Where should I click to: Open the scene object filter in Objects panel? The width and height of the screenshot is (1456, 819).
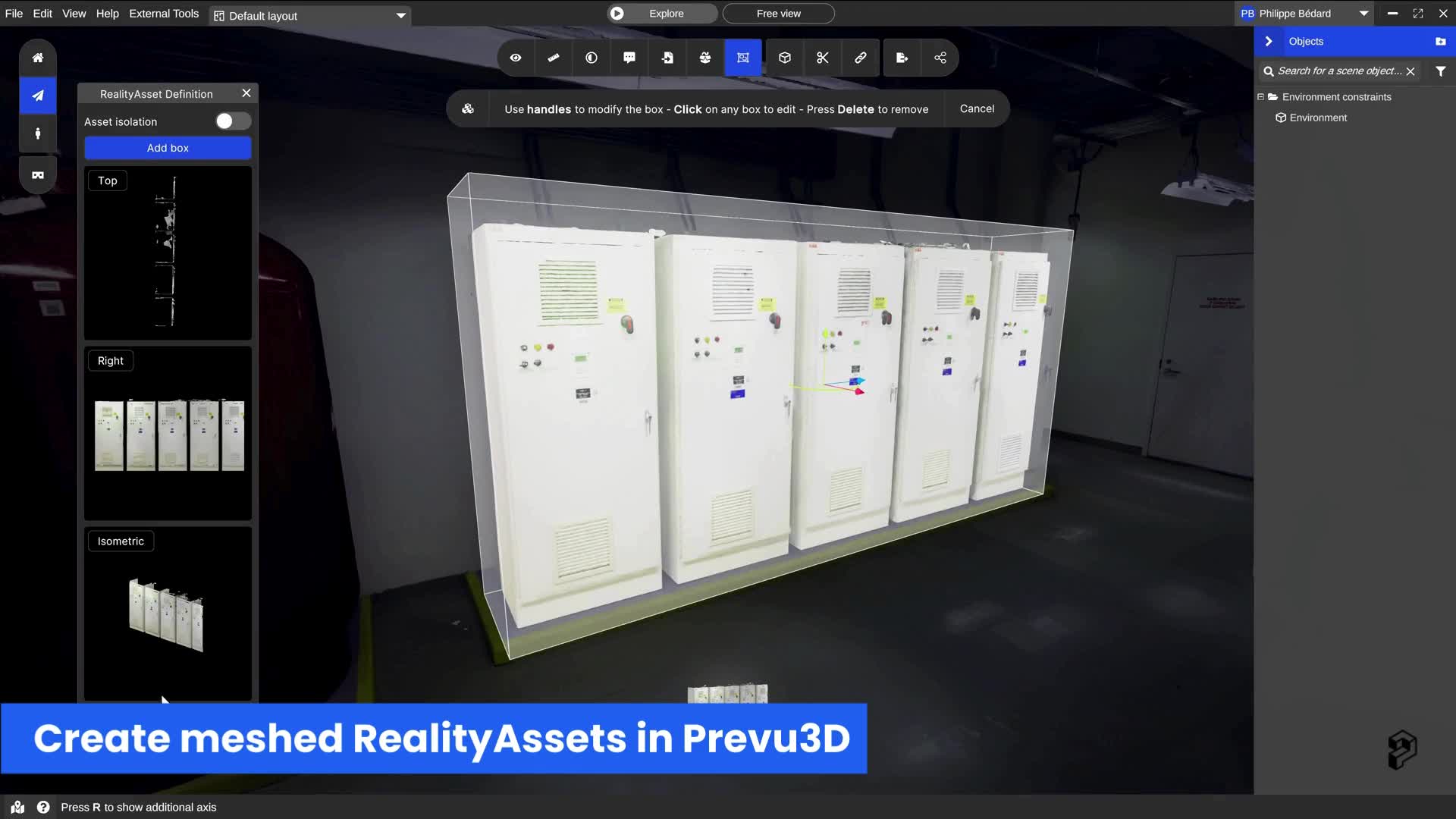tap(1440, 71)
